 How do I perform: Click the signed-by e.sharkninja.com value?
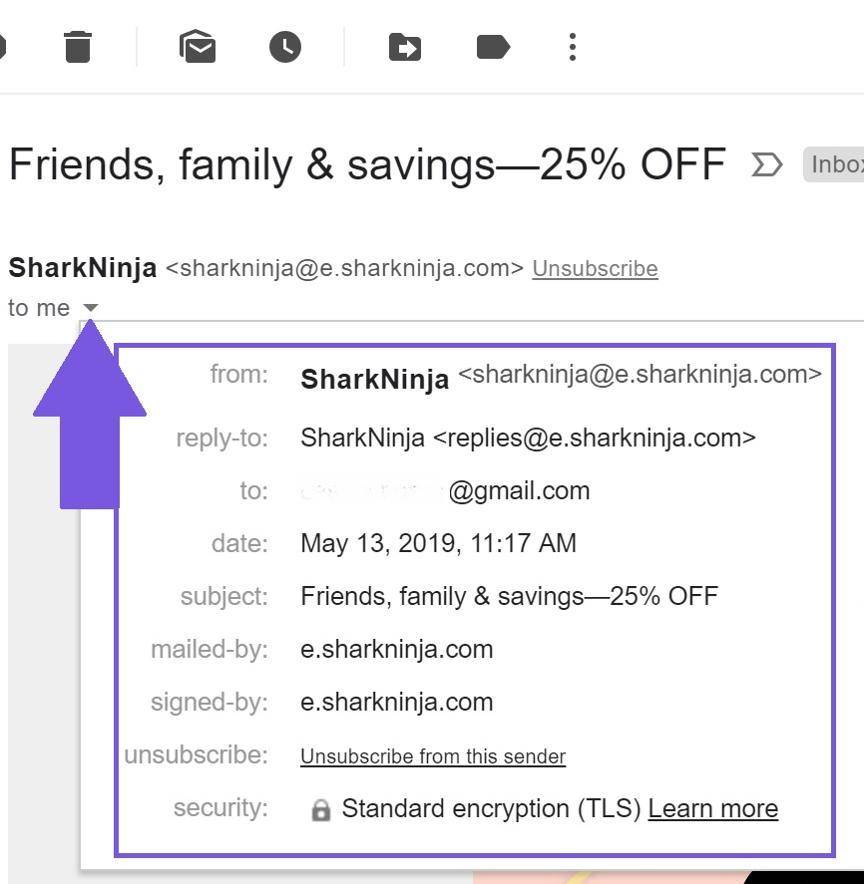click(x=396, y=702)
